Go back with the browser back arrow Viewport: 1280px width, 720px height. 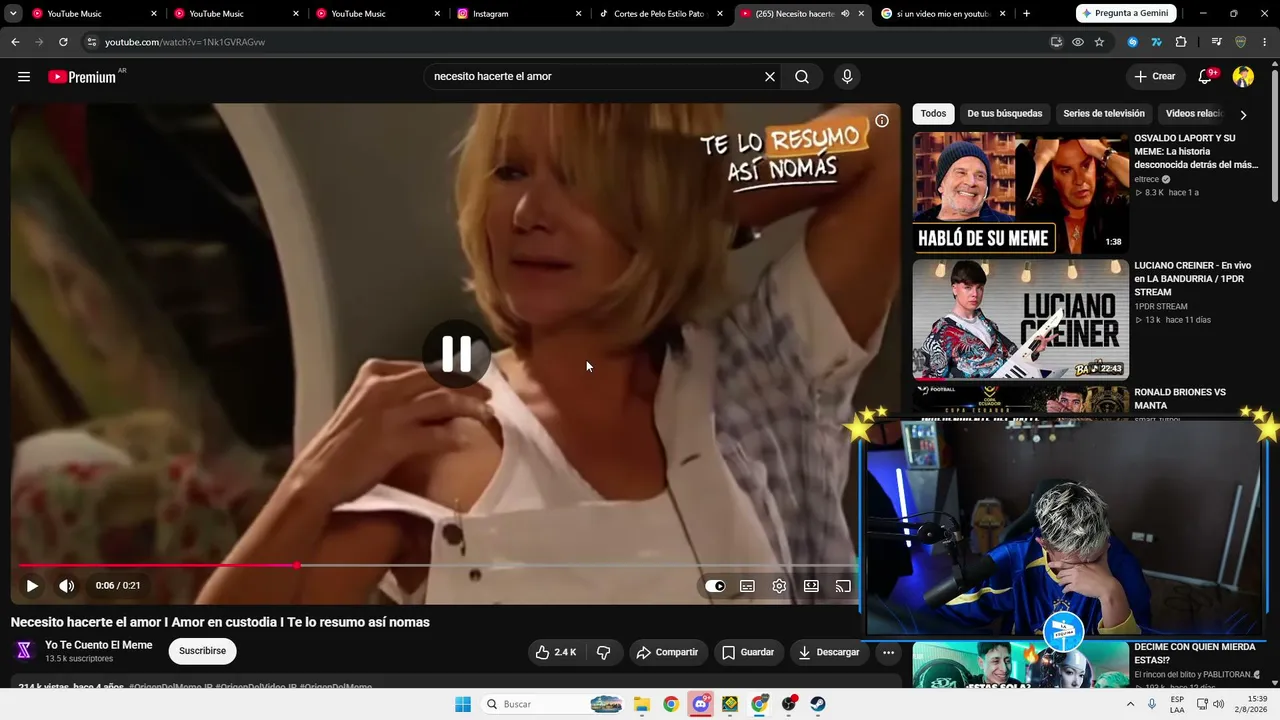pyautogui.click(x=15, y=42)
